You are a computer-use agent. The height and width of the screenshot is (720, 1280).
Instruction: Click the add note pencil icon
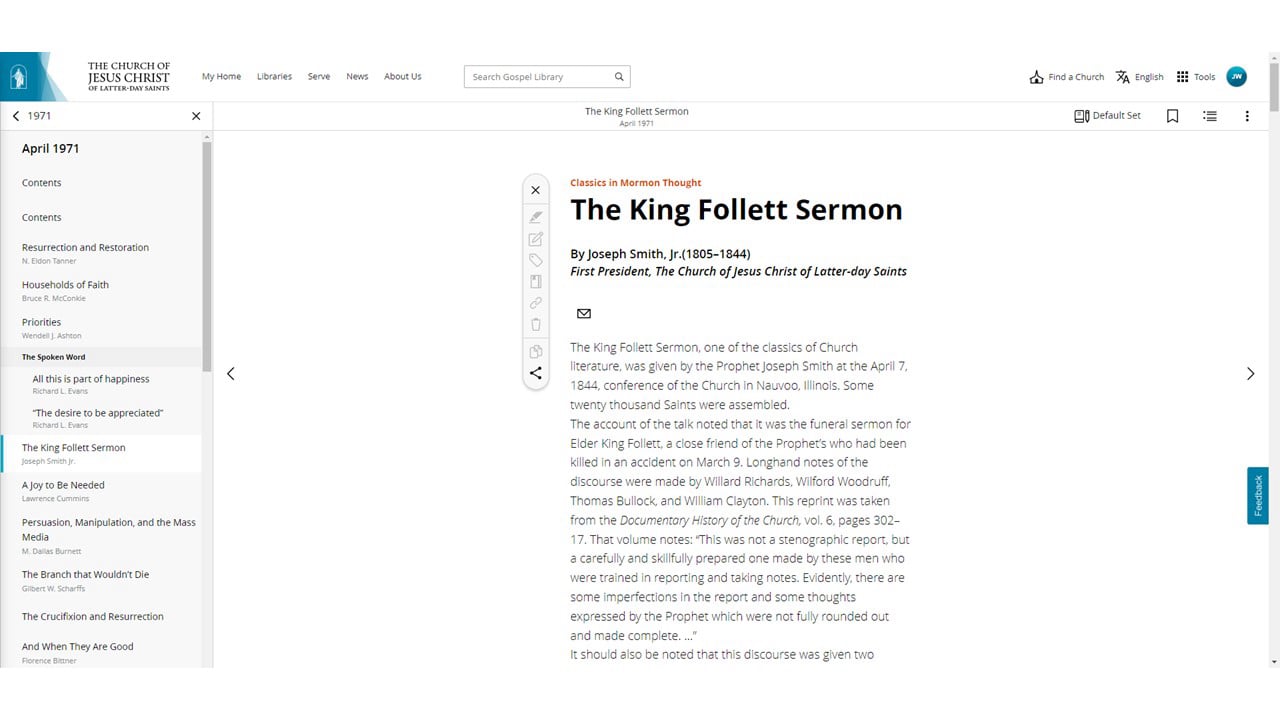536,239
